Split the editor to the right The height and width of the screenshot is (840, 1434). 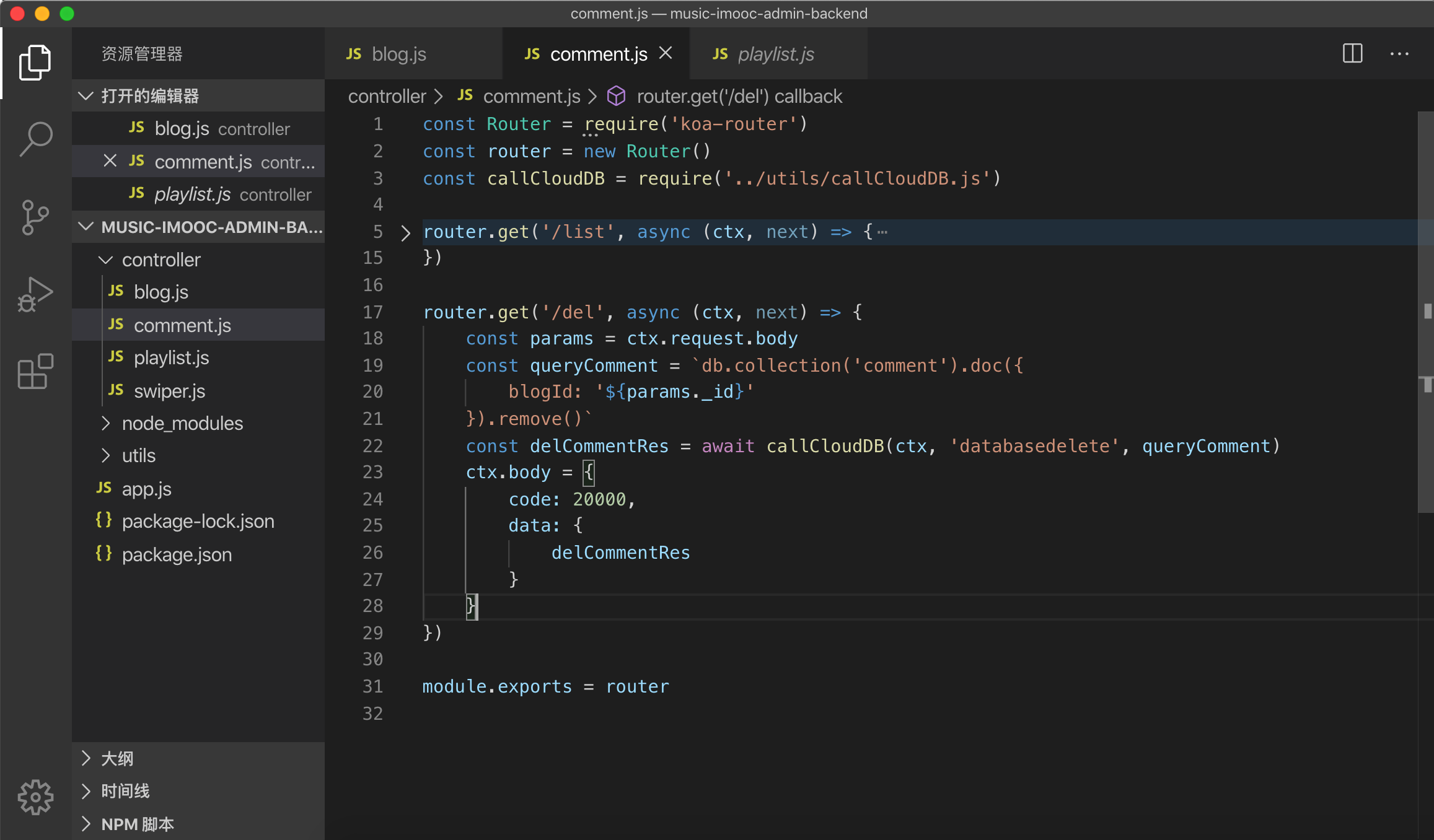click(x=1352, y=54)
